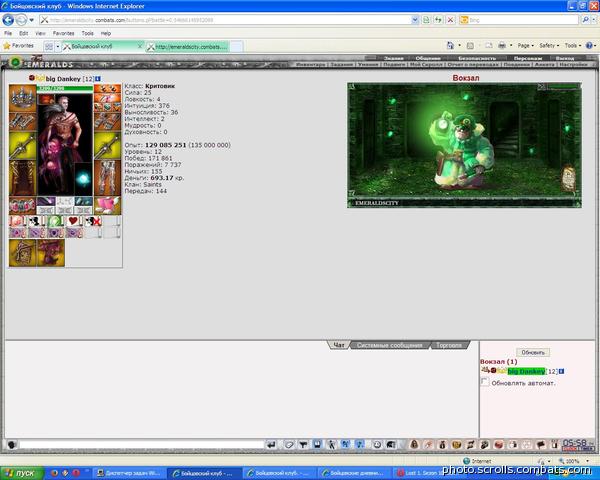Open the File menu
This screenshot has height=480, width=600.
pyautogui.click(x=8, y=33)
